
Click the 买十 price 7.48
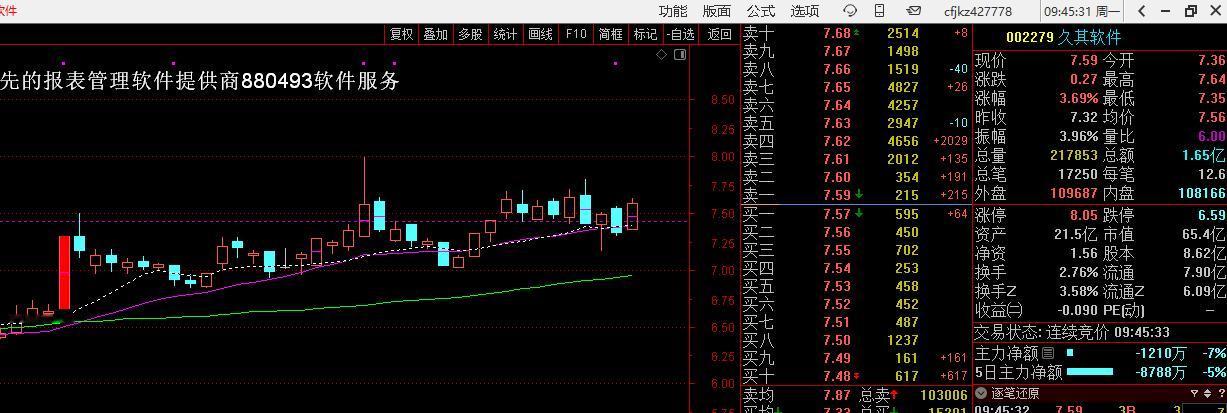837,376
